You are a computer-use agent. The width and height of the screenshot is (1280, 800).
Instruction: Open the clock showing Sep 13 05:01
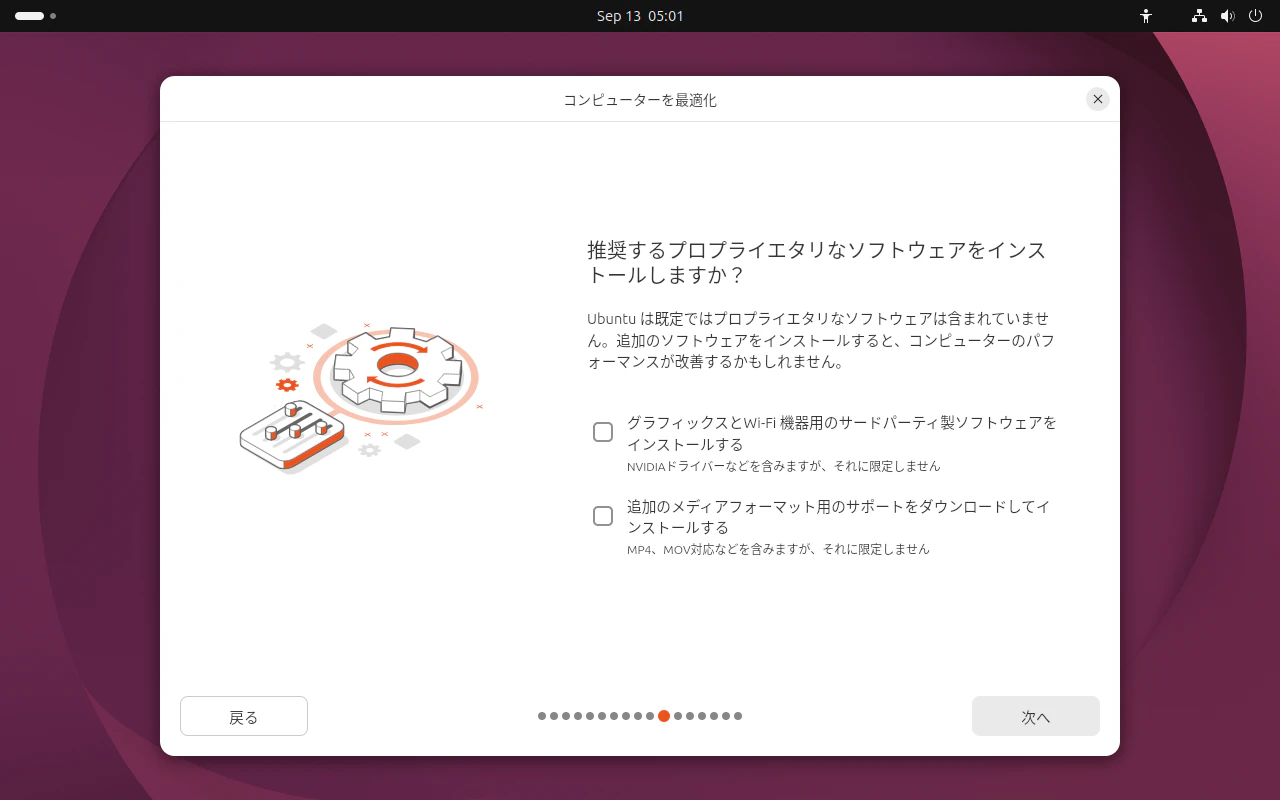coord(640,16)
